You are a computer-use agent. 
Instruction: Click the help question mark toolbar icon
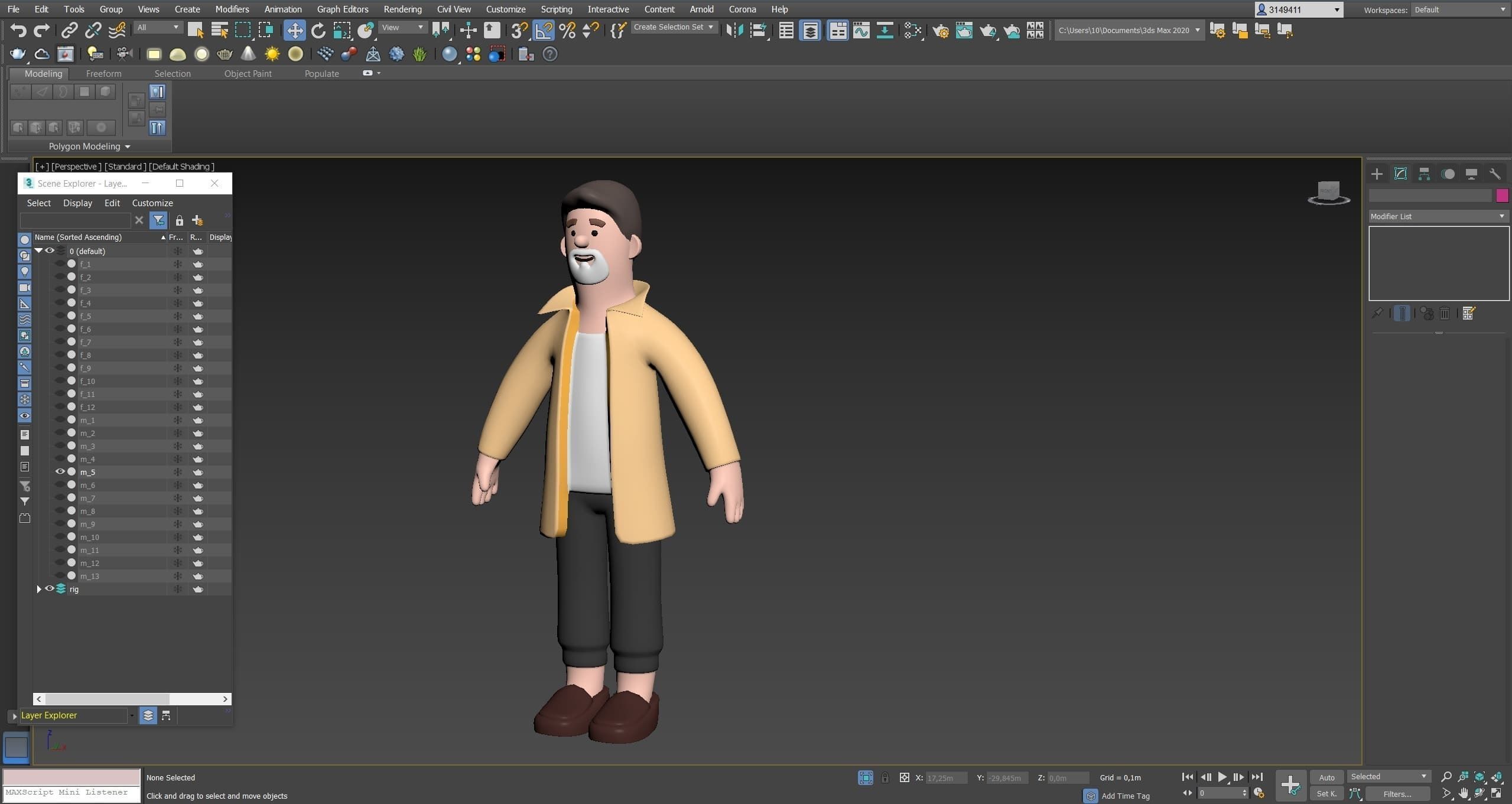click(x=549, y=54)
